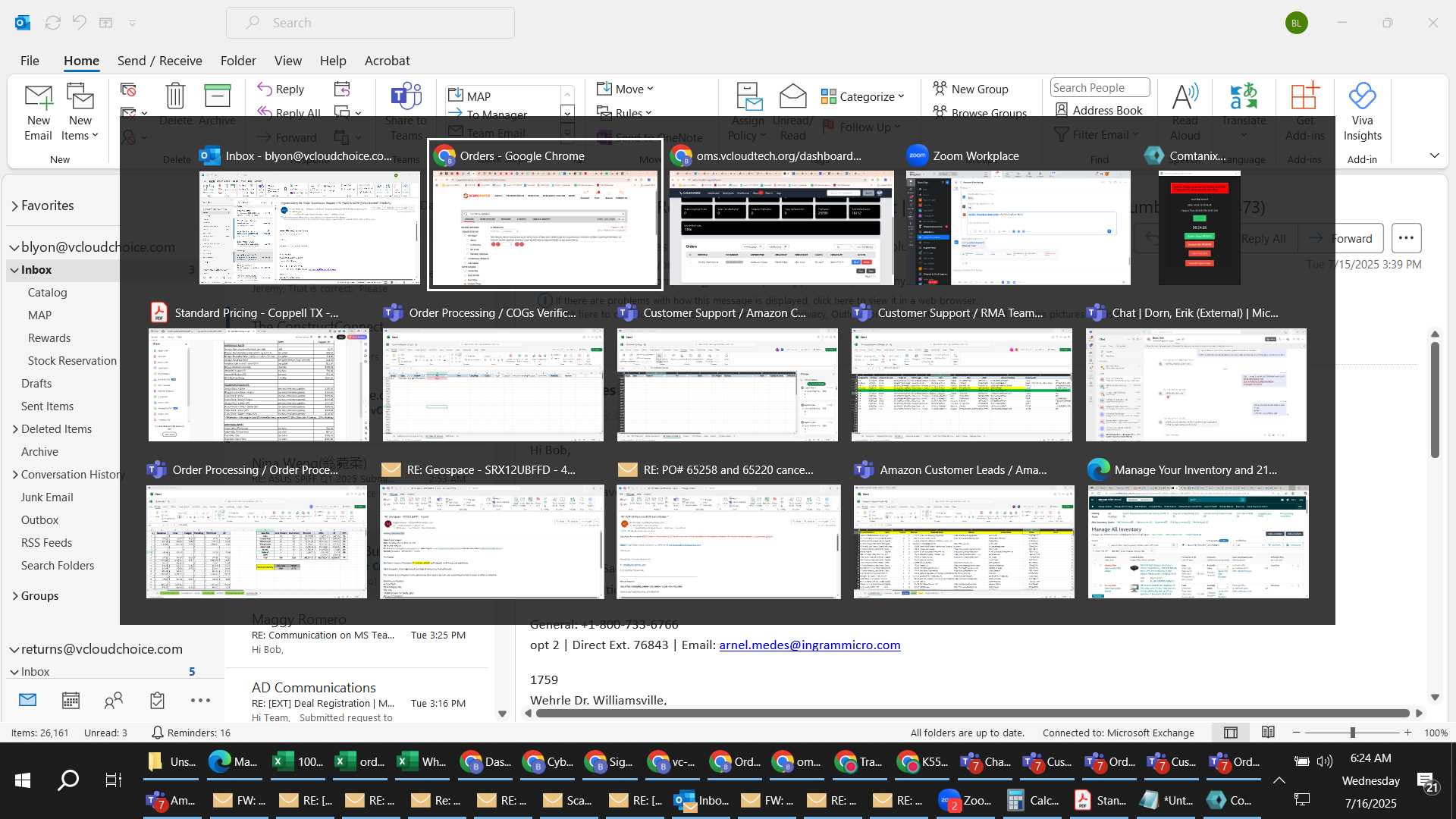The width and height of the screenshot is (1456, 819).
Task: Open the more actions ellipsis in reading pane
Action: (x=1406, y=238)
